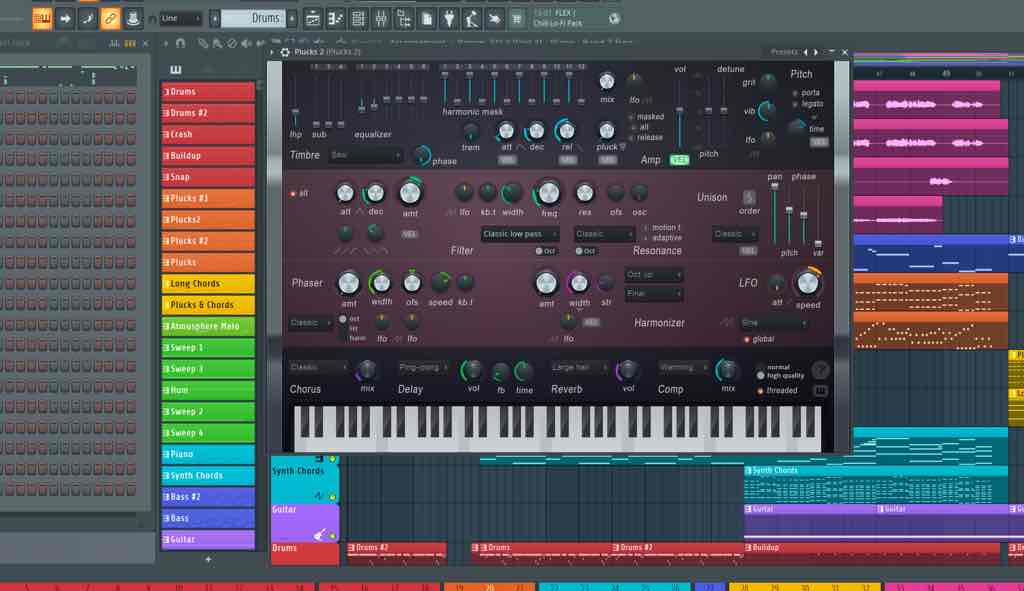This screenshot has height=591, width=1024.
Task: Click the white piano icon above pattern list
Action: 176,70
